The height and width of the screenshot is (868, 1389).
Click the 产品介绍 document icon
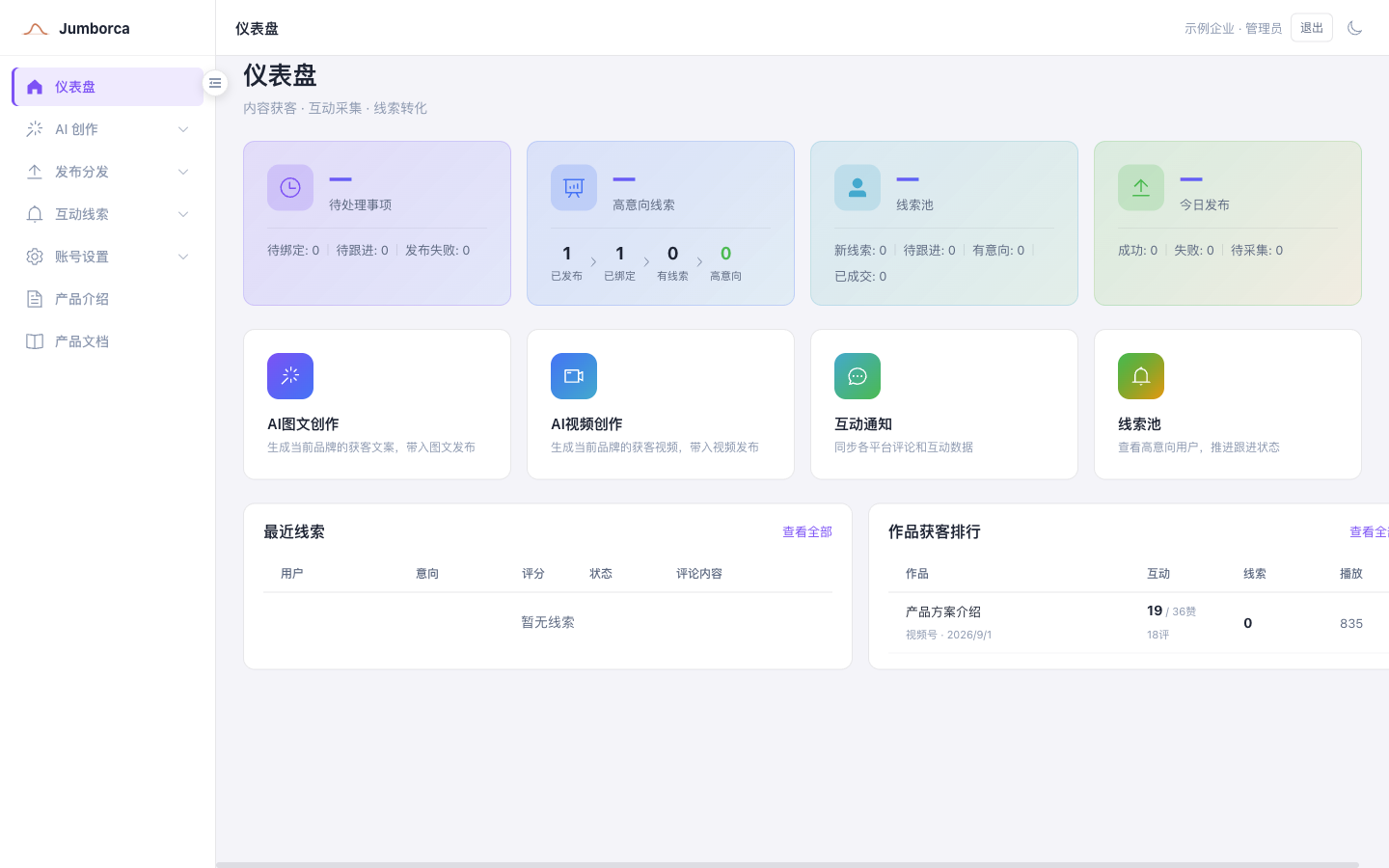pos(35,299)
